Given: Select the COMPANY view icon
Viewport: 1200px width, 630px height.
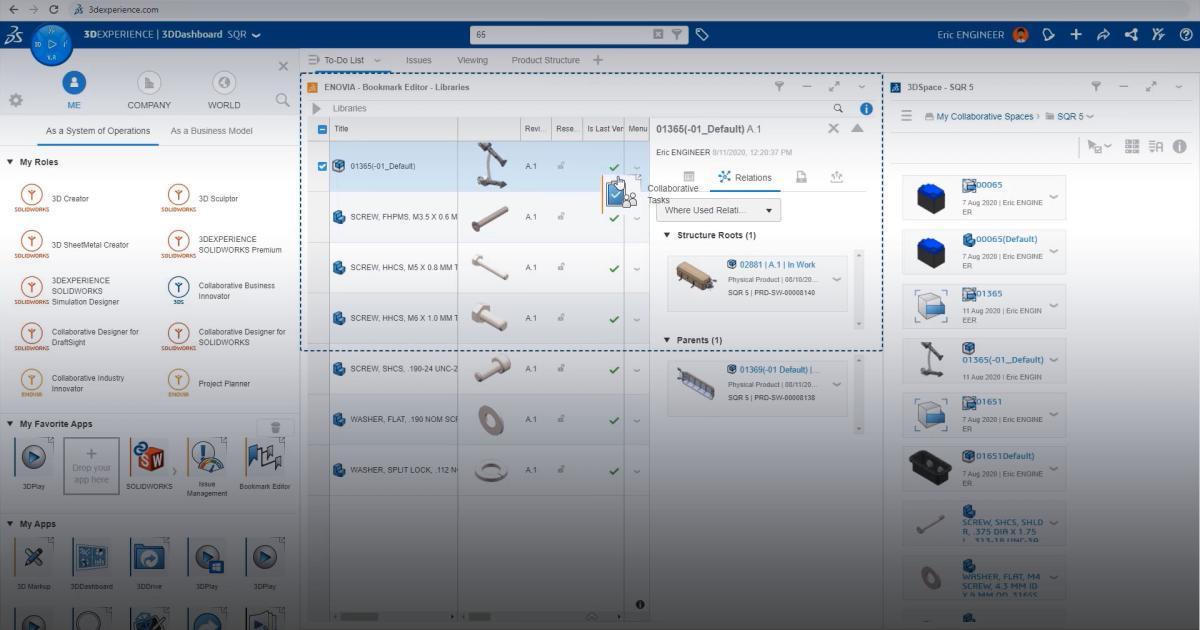Looking at the screenshot, I should pyautogui.click(x=149, y=83).
